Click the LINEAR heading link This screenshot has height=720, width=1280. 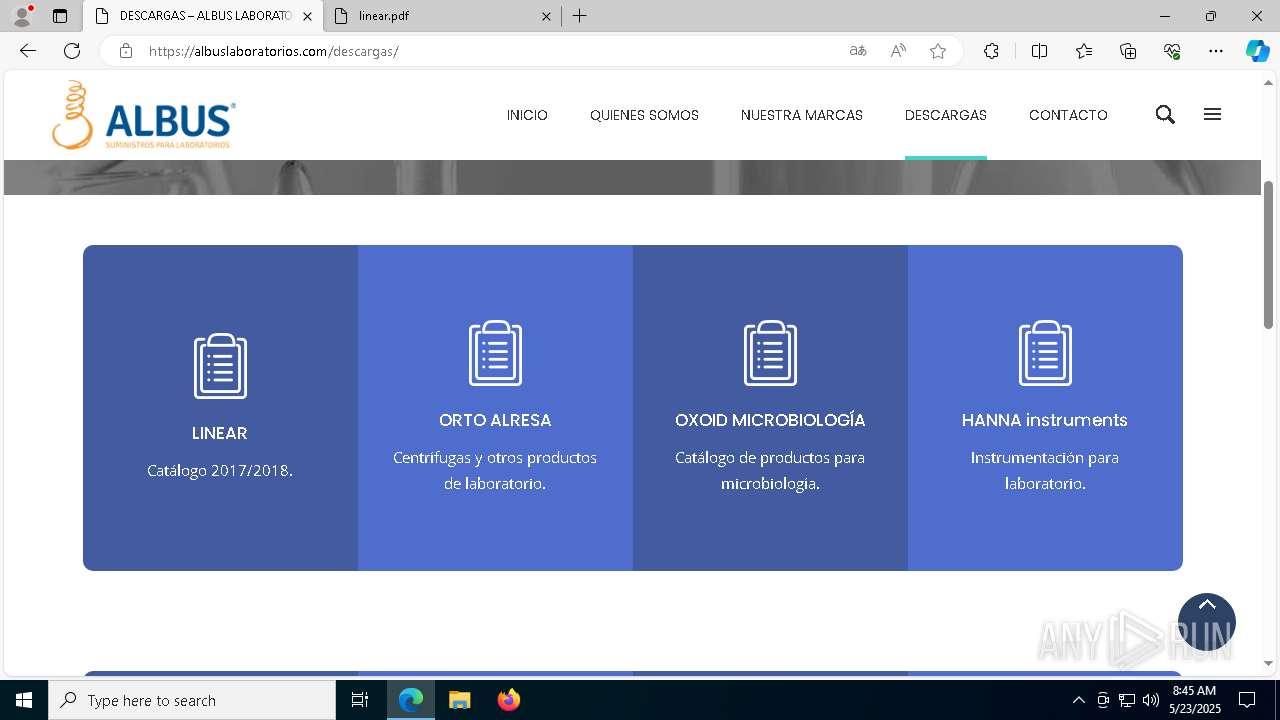[220, 433]
